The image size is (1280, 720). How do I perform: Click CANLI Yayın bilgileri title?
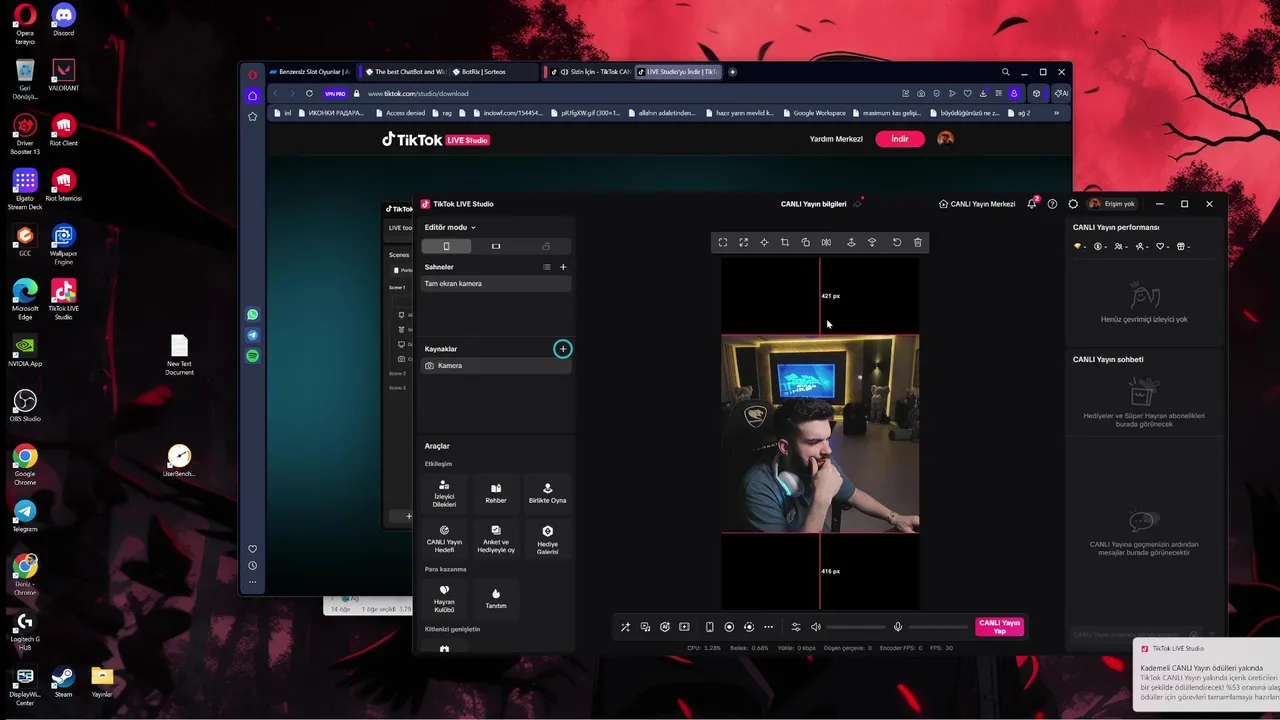(x=813, y=204)
